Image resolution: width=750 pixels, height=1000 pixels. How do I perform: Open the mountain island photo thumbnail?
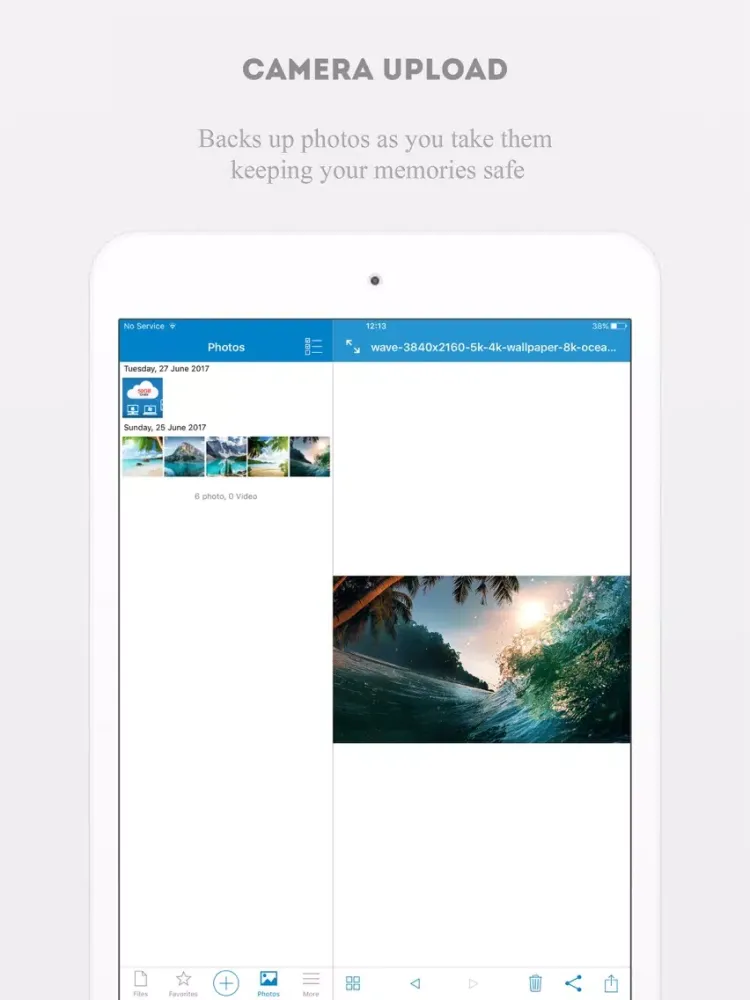tap(184, 456)
